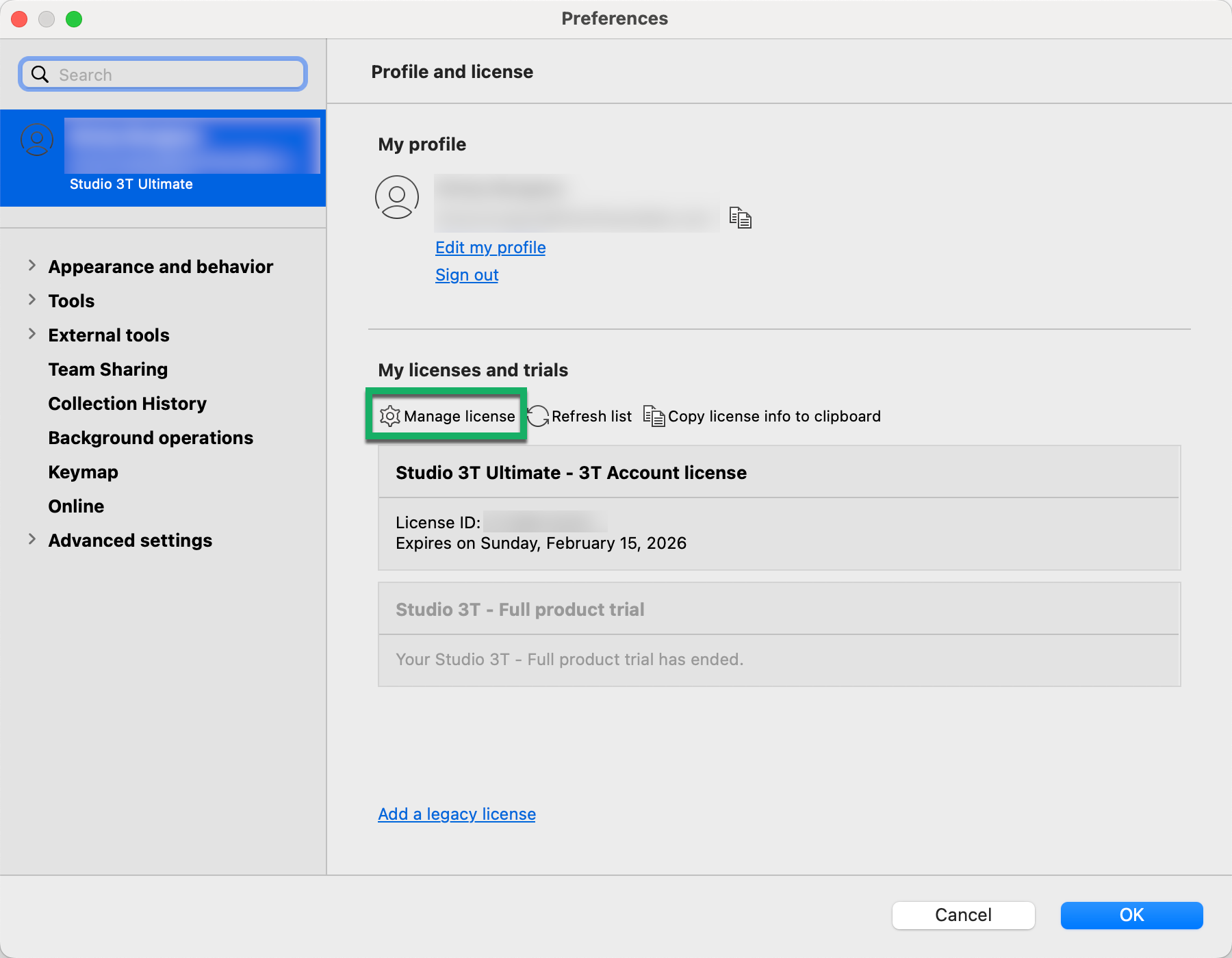Focus the preferences Search field
The width and height of the screenshot is (1232, 958).
[178, 75]
